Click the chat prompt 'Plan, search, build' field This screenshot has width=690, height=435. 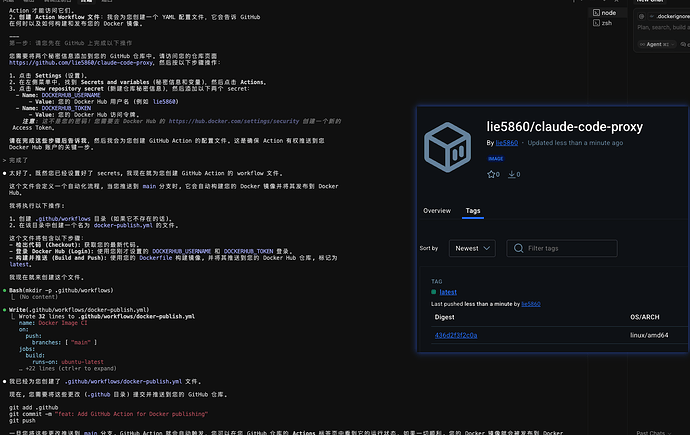pos(663,27)
